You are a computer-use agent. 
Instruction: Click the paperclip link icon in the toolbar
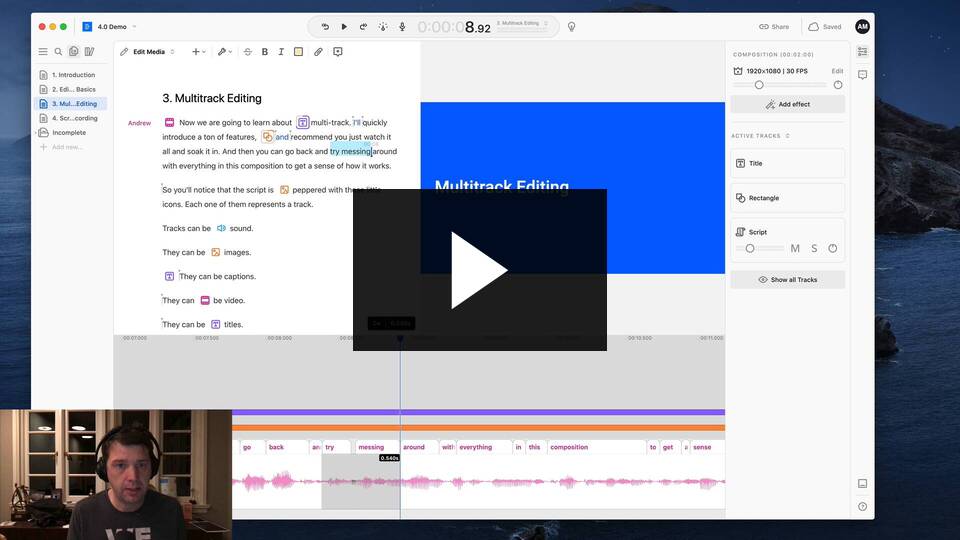tap(318, 52)
